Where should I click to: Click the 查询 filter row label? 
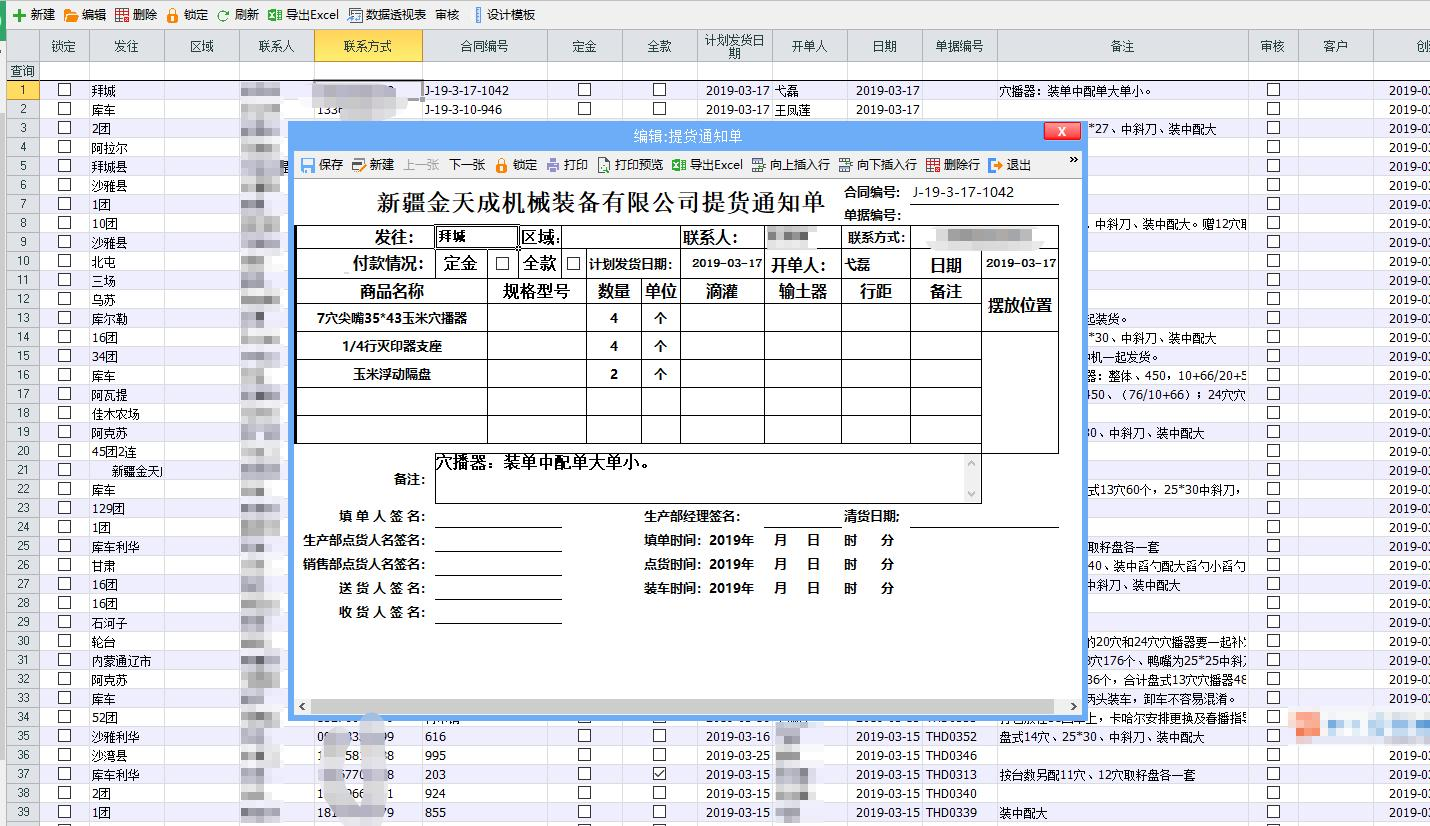coord(22,71)
